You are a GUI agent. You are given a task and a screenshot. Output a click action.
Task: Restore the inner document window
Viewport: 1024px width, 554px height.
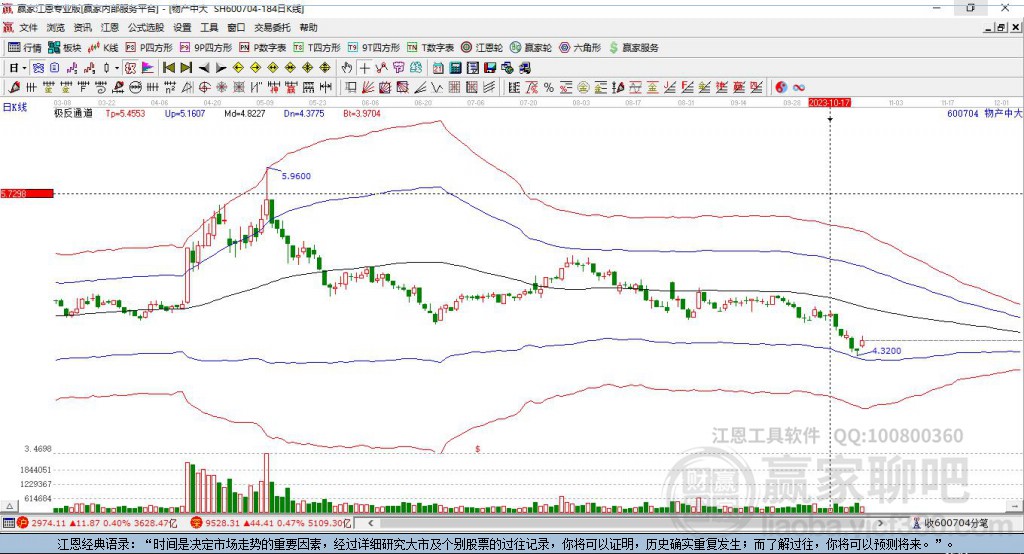pyautogui.click(x=1001, y=27)
